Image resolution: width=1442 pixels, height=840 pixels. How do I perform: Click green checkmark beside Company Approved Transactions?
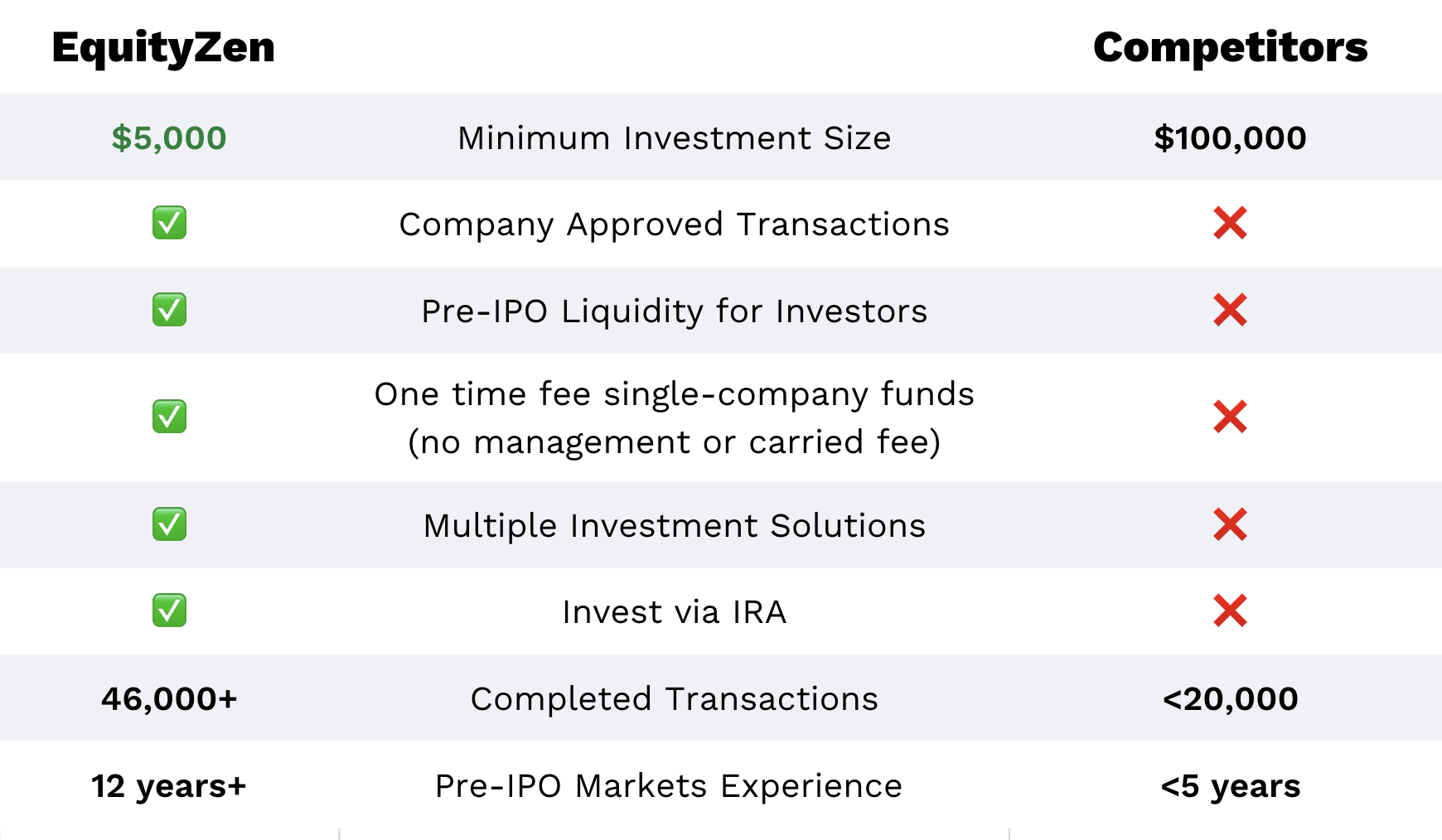(x=169, y=223)
